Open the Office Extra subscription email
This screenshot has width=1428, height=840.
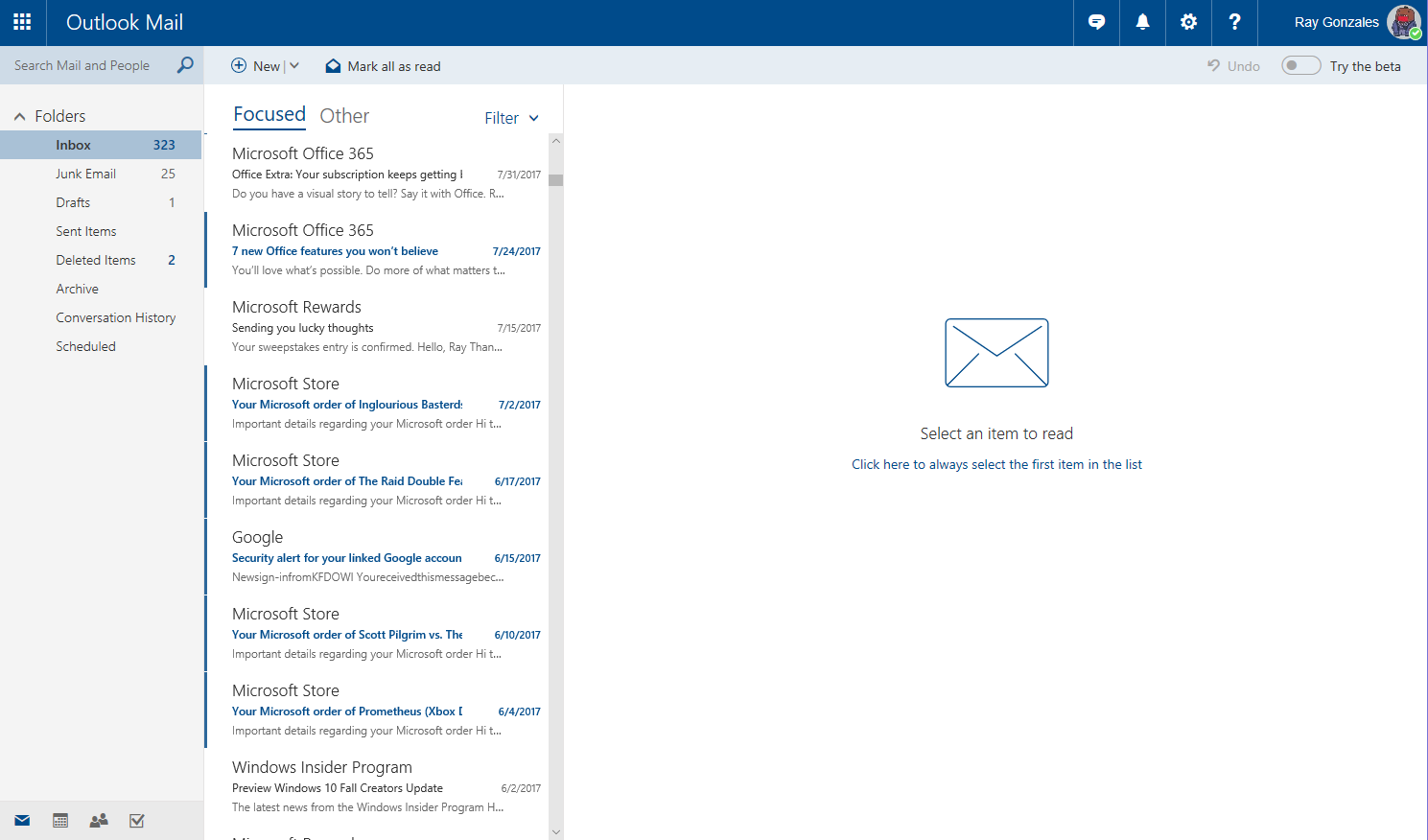pyautogui.click(x=376, y=173)
